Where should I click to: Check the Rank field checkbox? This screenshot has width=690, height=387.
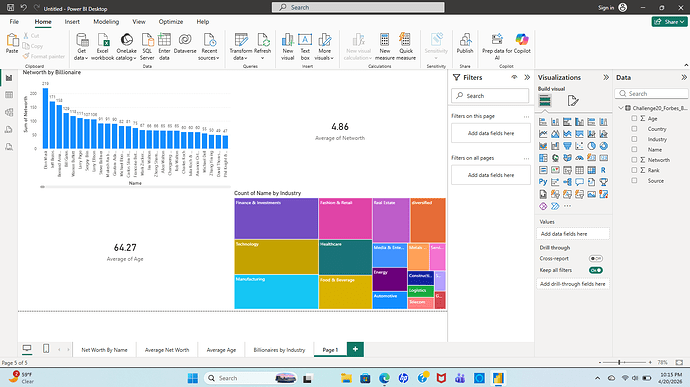tap(634, 170)
